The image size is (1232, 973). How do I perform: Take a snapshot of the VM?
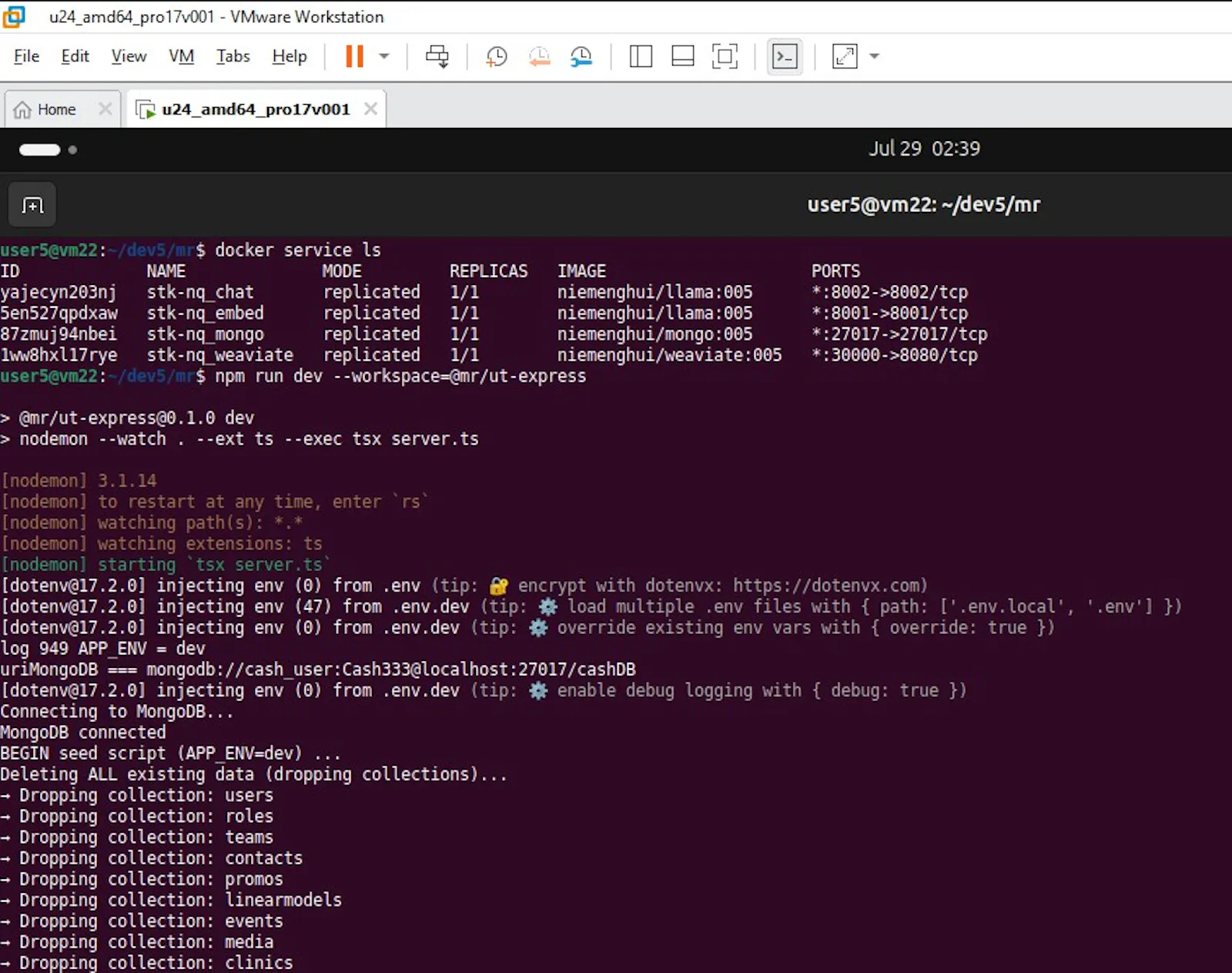497,56
